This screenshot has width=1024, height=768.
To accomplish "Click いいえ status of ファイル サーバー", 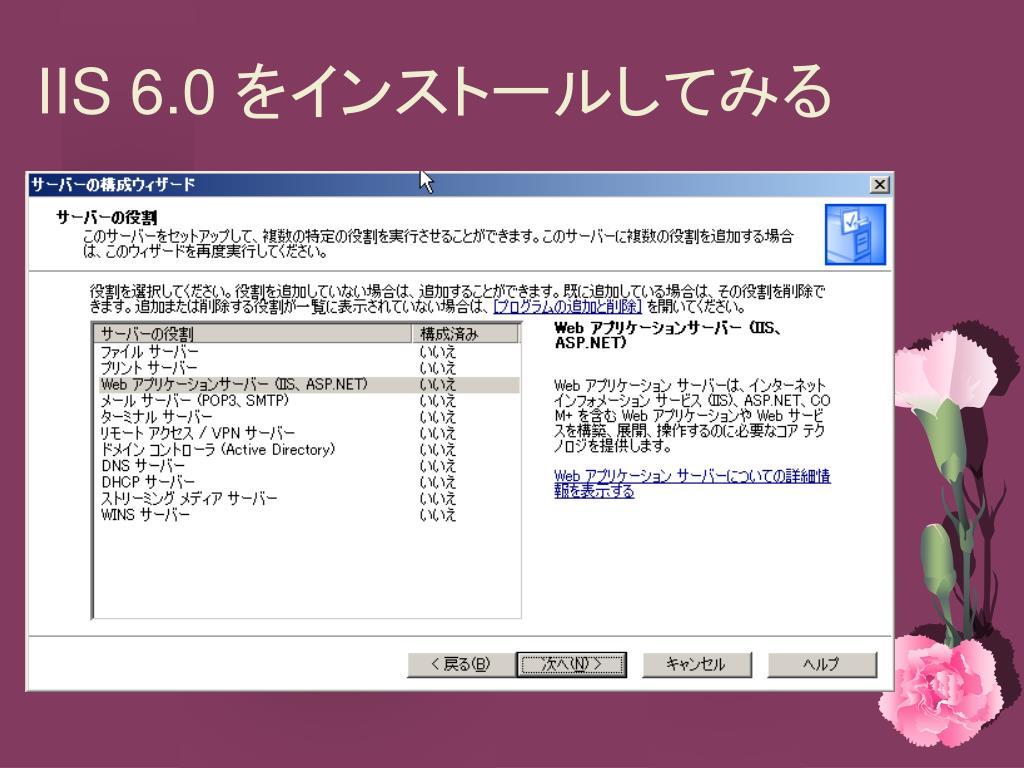I will click(438, 352).
